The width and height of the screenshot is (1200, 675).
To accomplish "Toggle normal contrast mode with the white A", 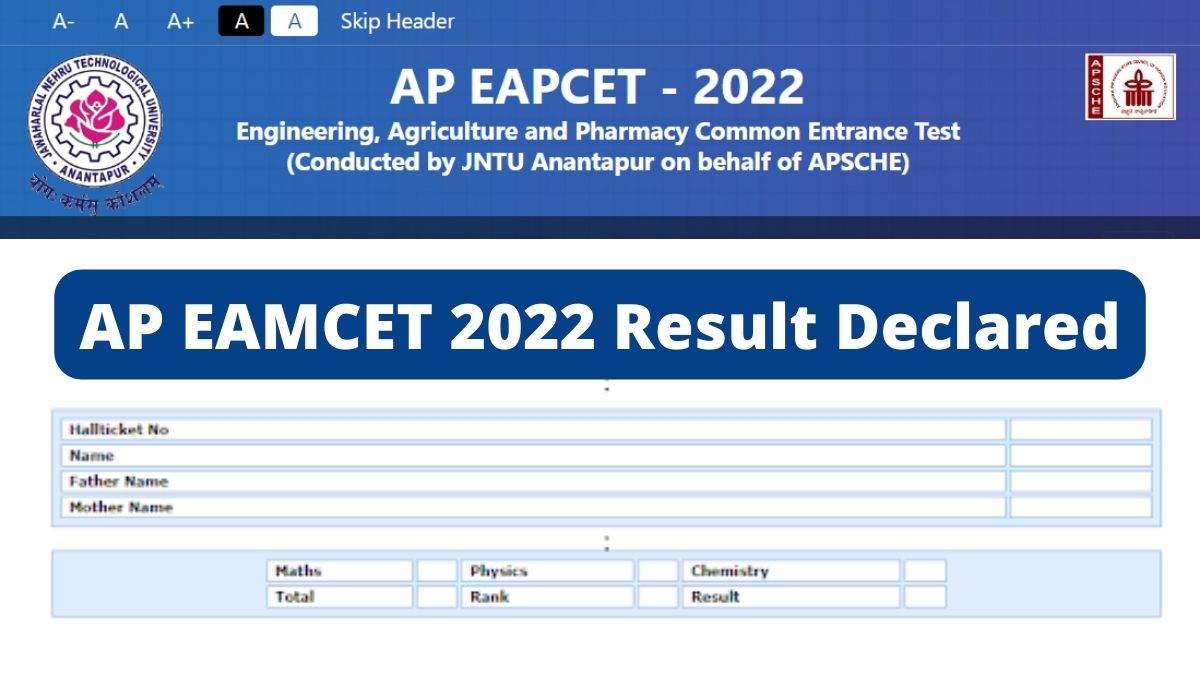I will point(293,21).
